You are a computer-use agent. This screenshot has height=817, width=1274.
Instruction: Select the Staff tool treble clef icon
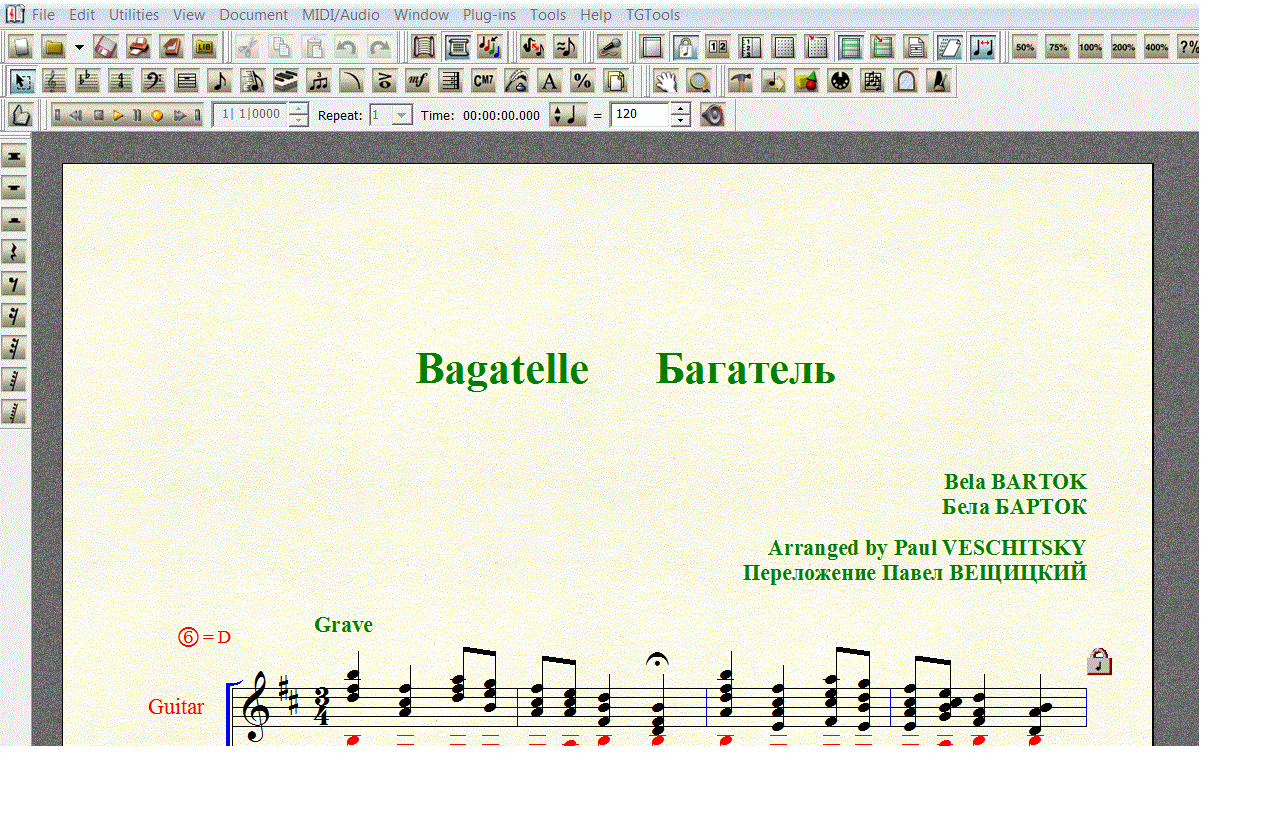[56, 81]
